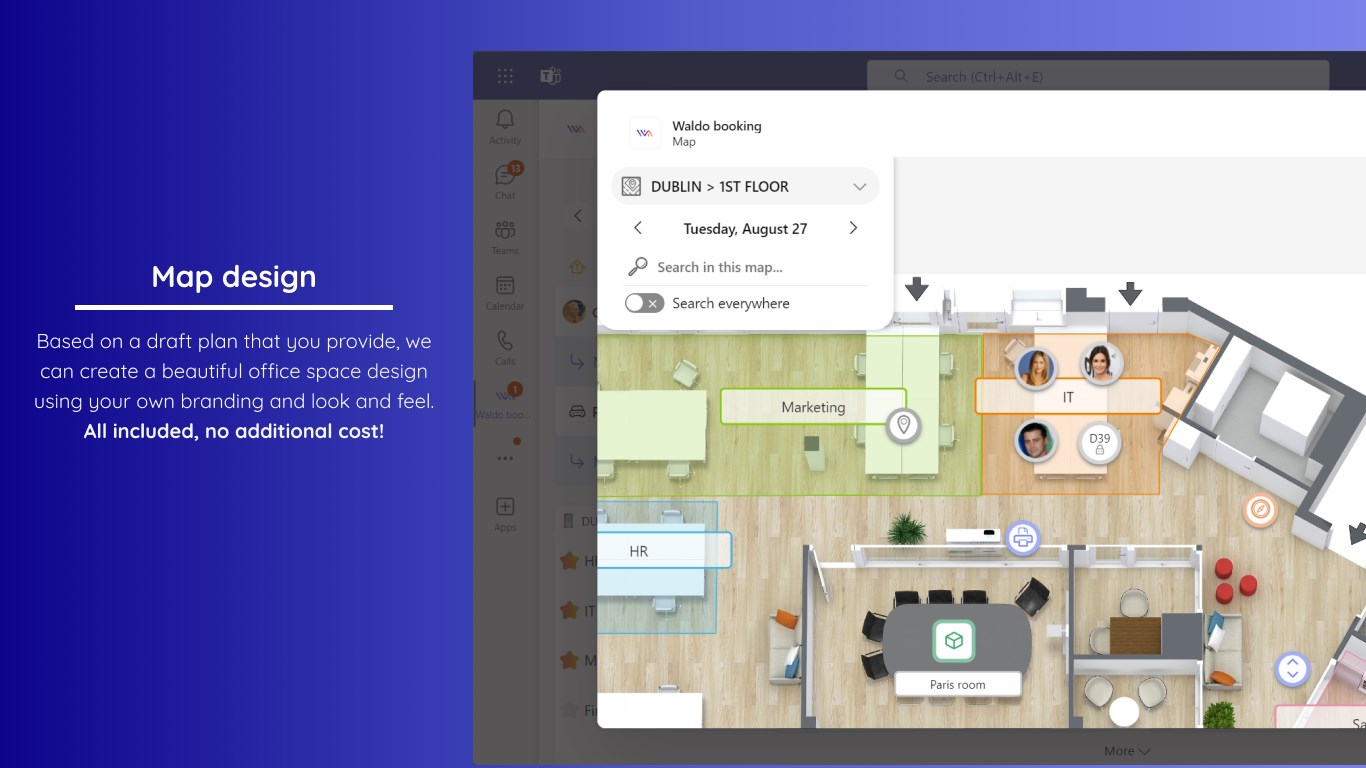Open more apps ellipsis in sidebar
This screenshot has height=768, width=1366.
505,458
